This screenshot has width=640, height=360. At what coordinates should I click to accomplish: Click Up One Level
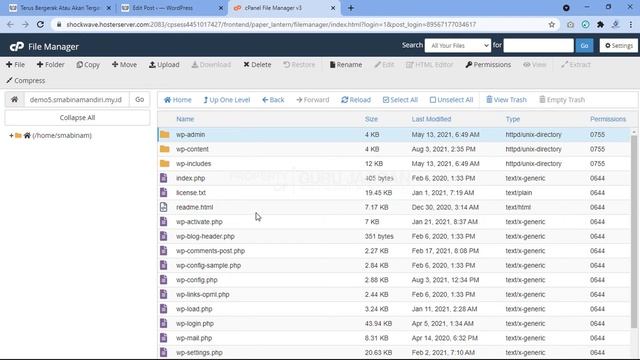click(227, 100)
